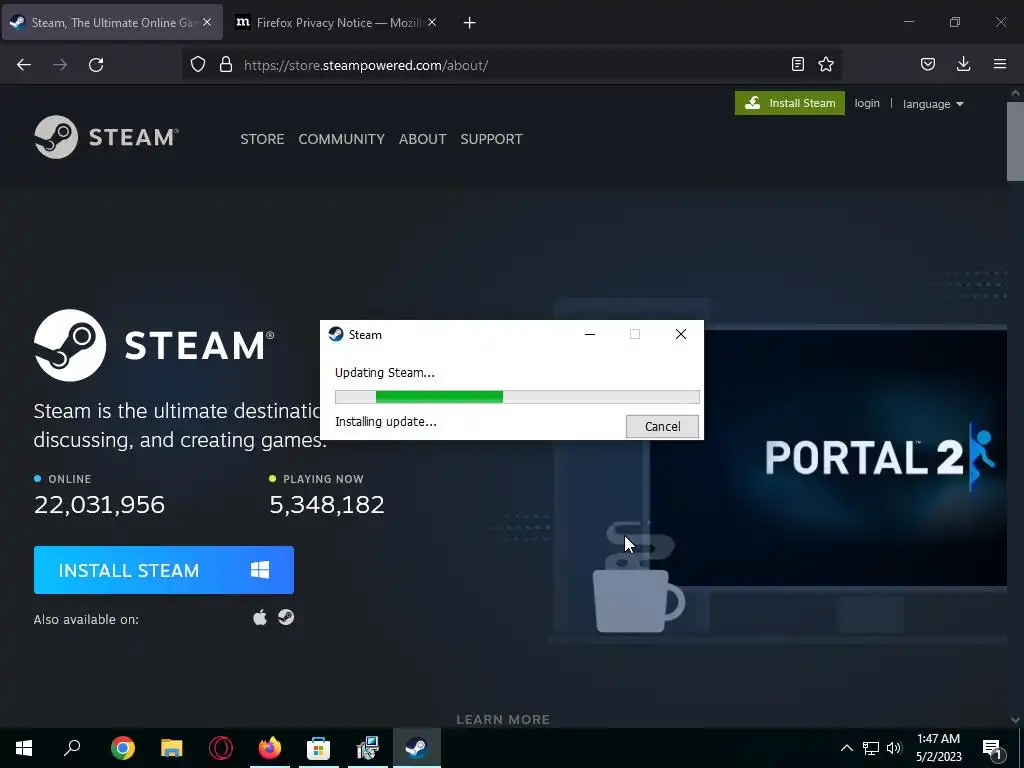Save page to Pocket icon
Viewport: 1024px width, 768px height.
pyautogui.click(x=928, y=64)
